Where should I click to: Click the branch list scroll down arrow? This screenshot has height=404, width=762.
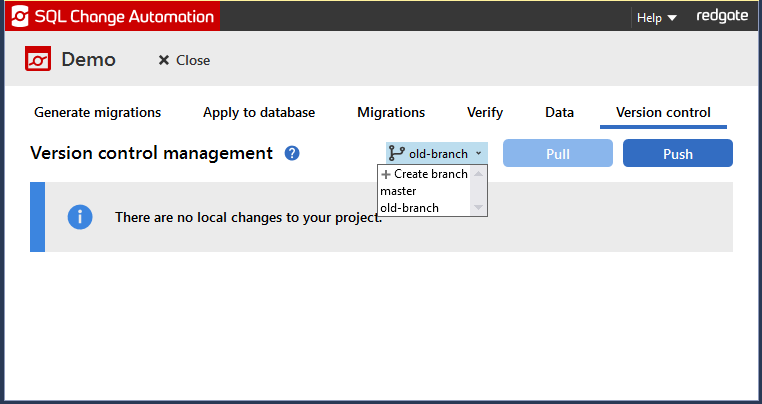click(479, 208)
